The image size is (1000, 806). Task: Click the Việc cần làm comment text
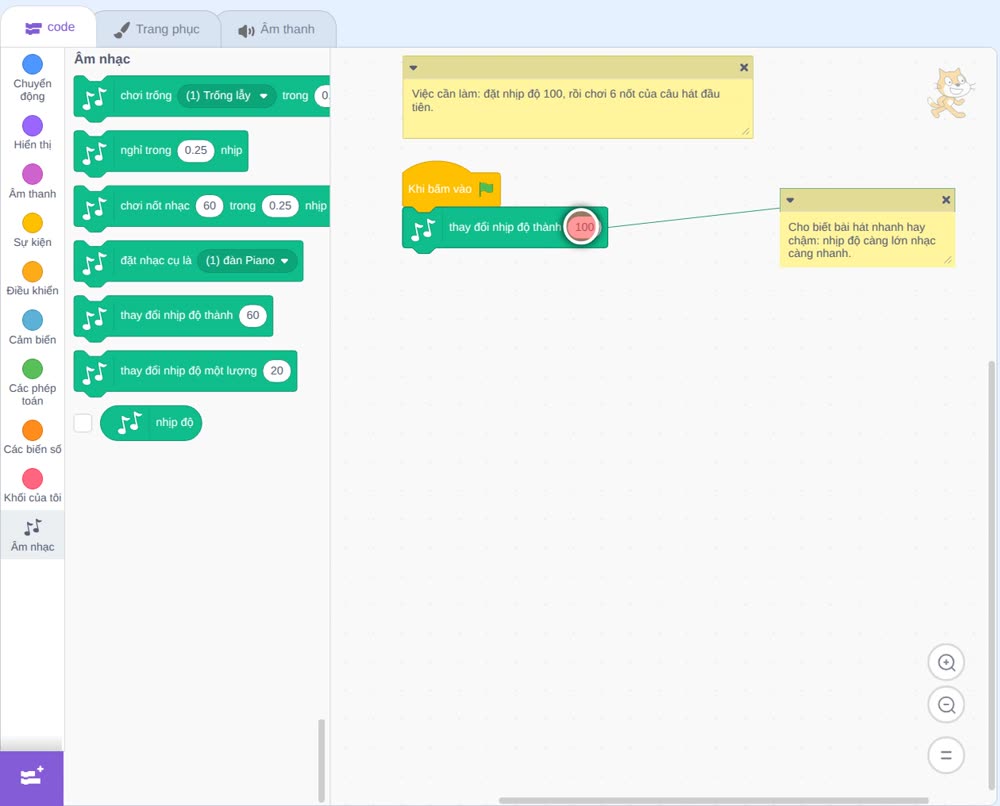pos(566,101)
